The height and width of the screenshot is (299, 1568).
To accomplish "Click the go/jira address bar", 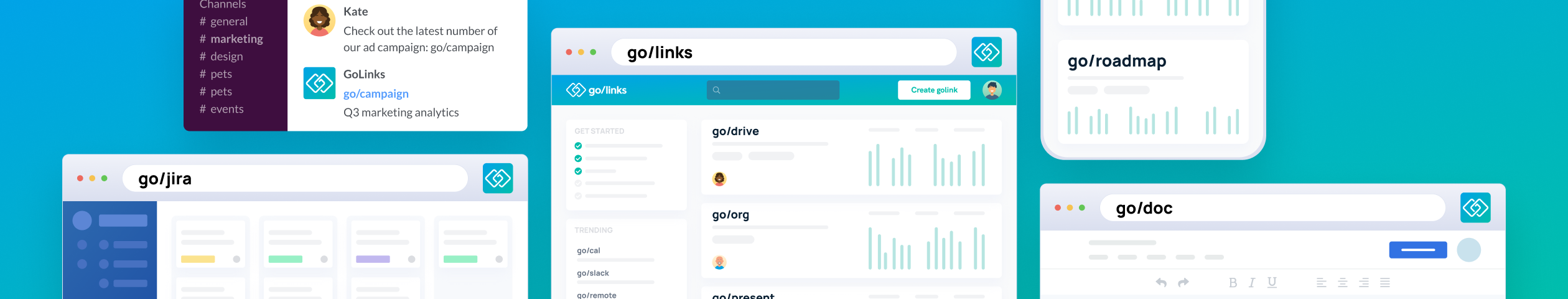I will [295, 179].
